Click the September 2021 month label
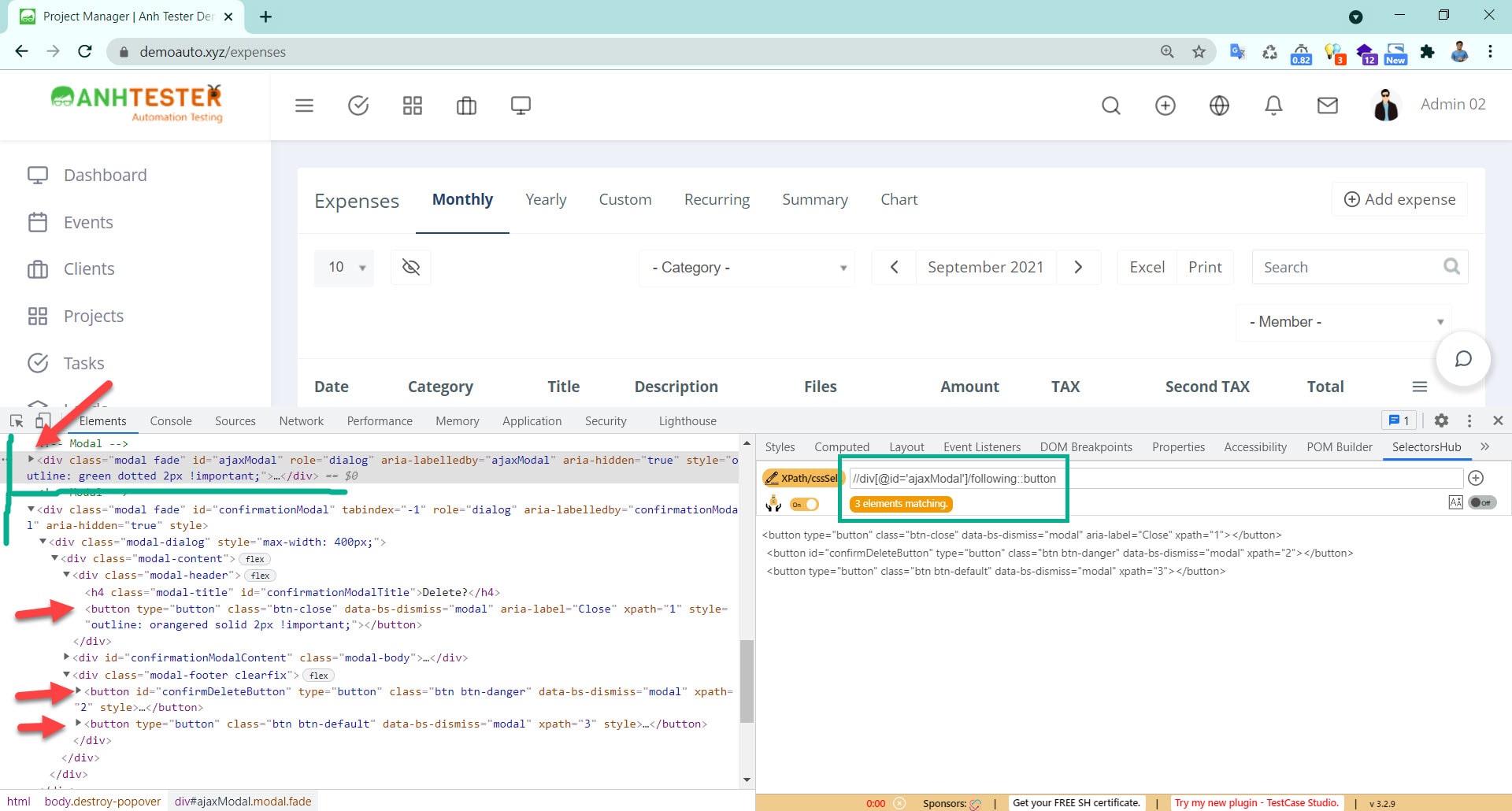Image resolution: width=1512 pixels, height=811 pixels. (985, 267)
